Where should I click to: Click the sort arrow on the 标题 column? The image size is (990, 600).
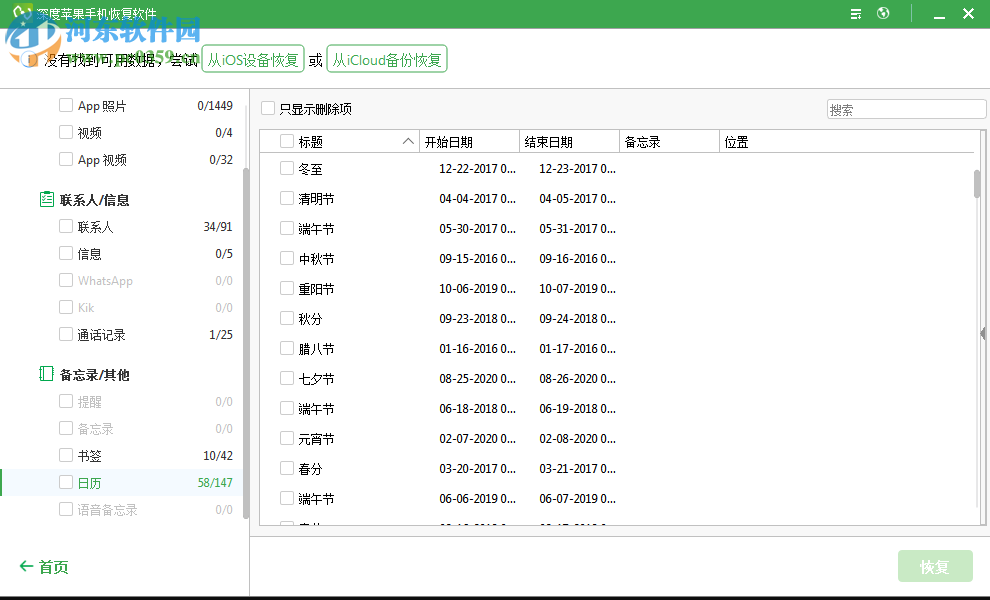click(x=409, y=141)
